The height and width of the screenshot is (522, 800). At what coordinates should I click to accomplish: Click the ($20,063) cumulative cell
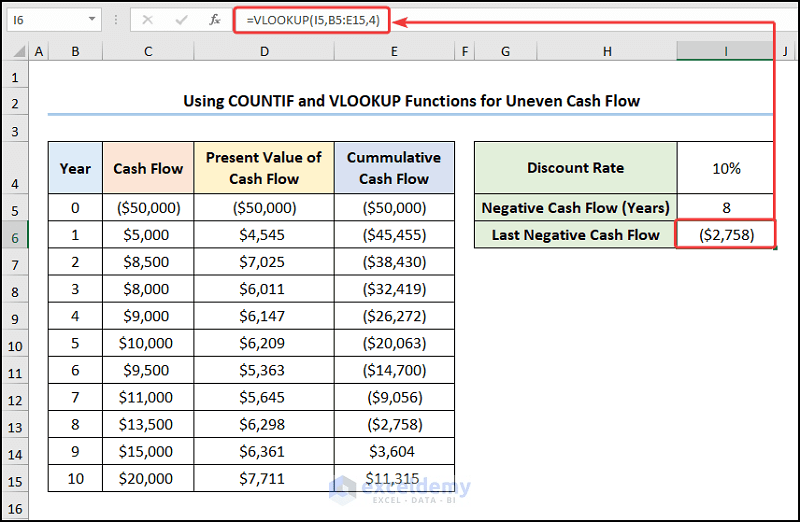tap(394, 343)
